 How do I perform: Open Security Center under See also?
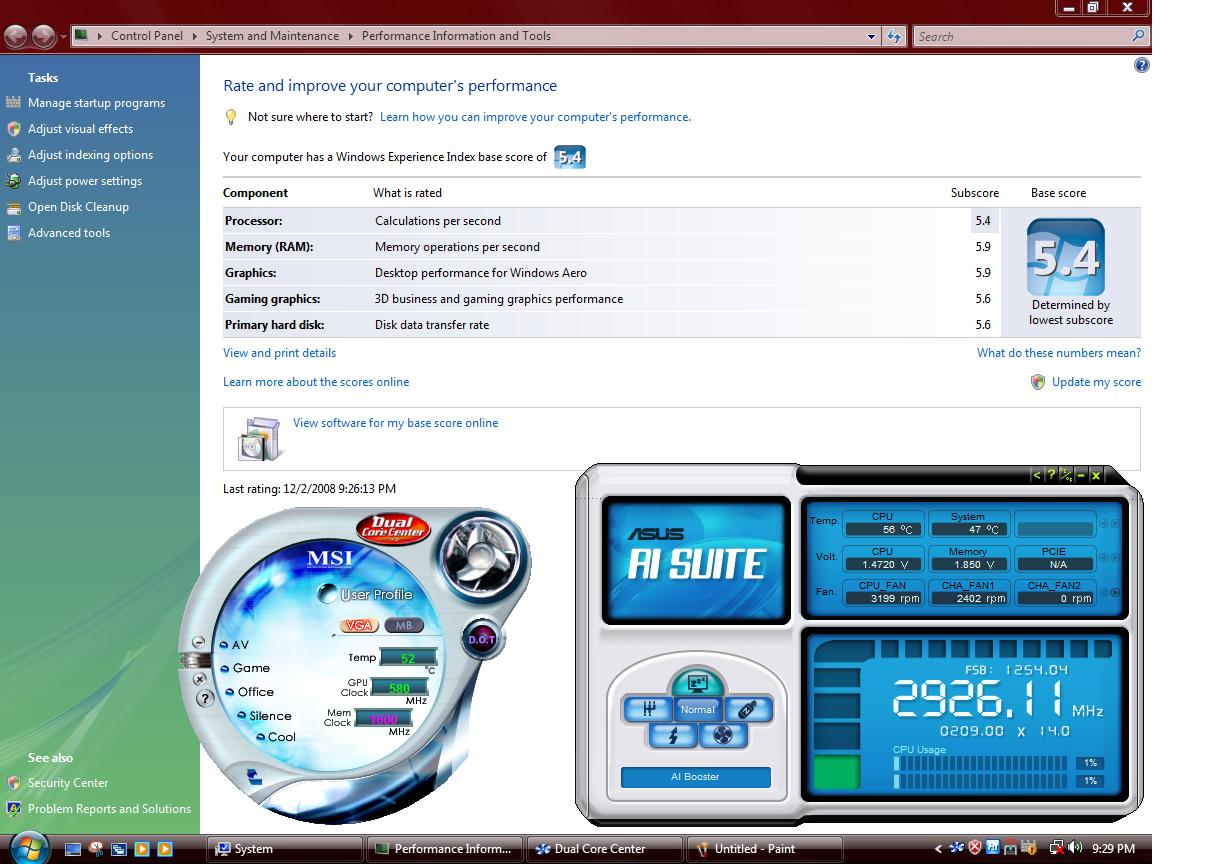point(68,783)
